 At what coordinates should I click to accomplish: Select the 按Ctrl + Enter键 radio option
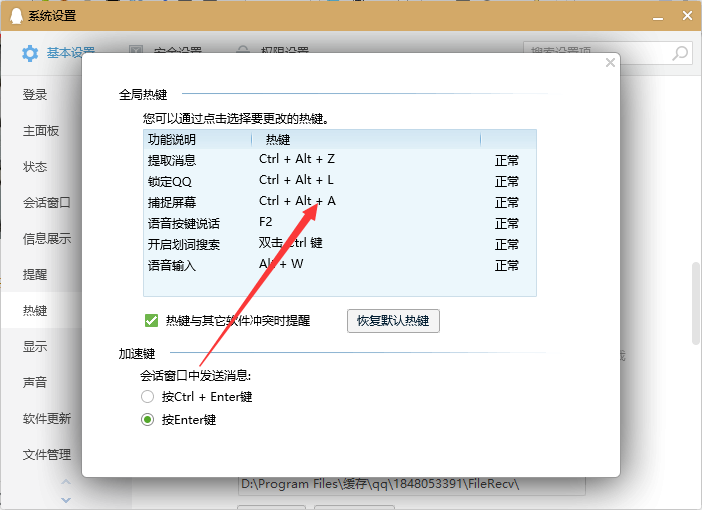coord(148,397)
